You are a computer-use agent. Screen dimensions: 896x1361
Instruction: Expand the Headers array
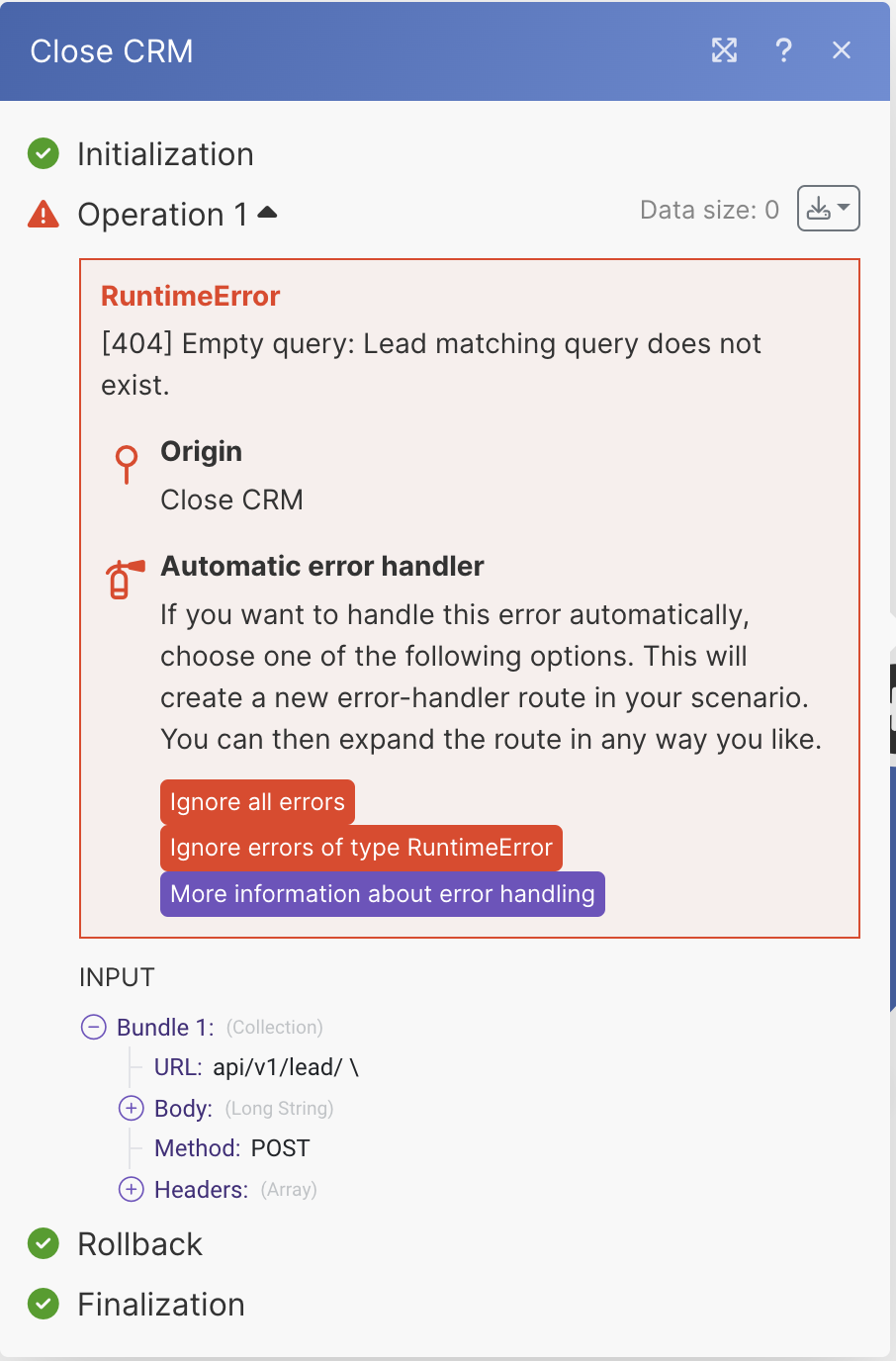click(x=131, y=1190)
